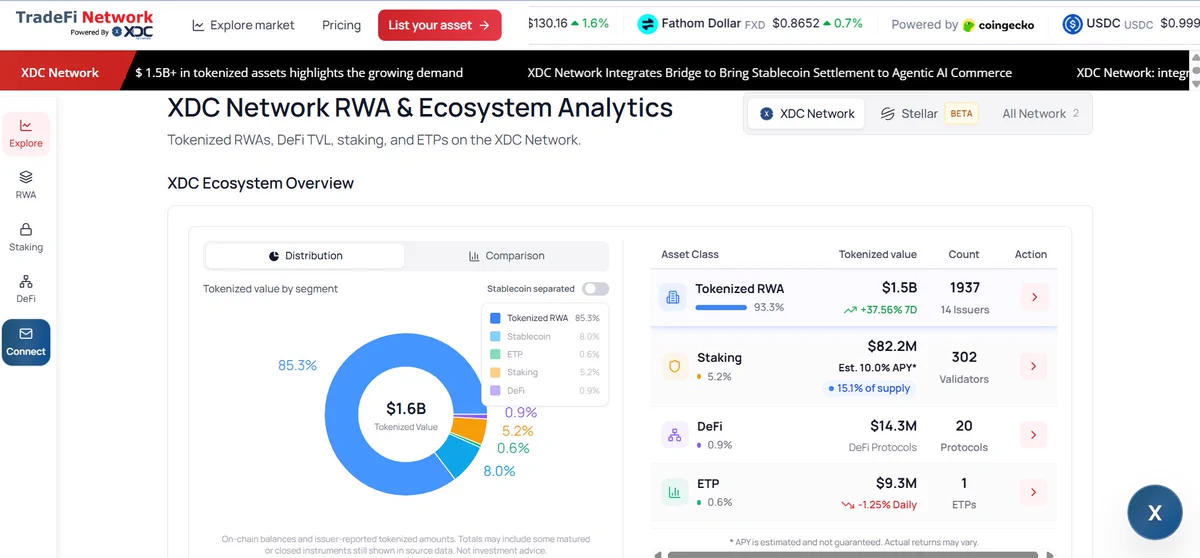Expand the ETP row action arrow
Screen dimensions: 1200x558
[x=1033, y=492]
